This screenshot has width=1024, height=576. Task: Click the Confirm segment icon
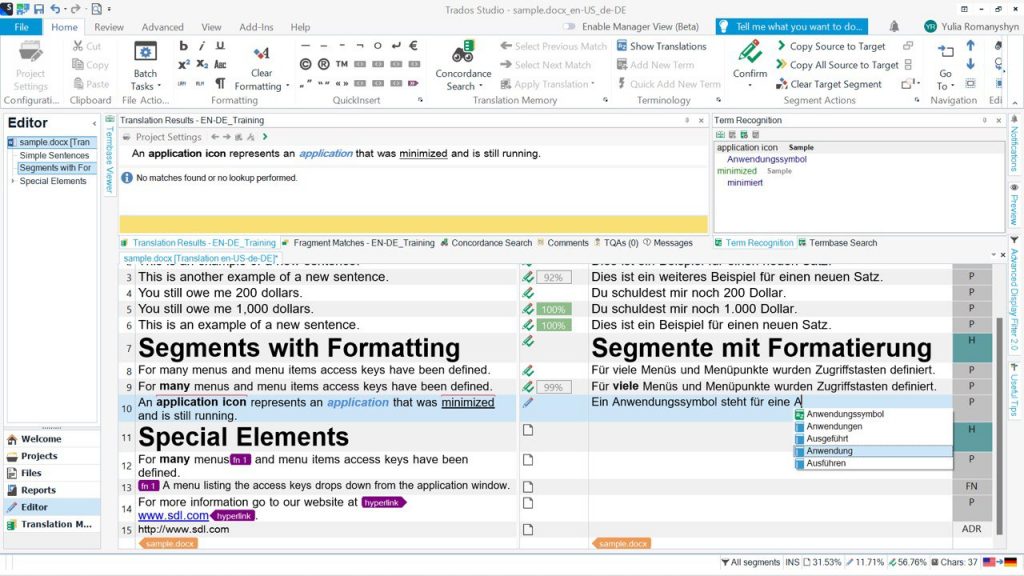pos(750,52)
